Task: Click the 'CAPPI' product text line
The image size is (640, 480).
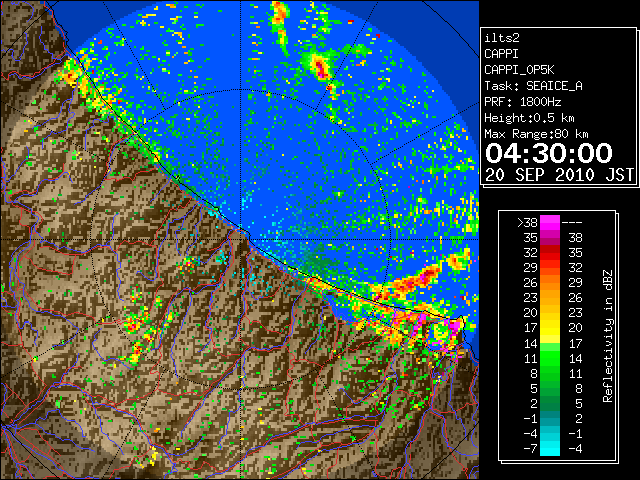Action: coord(501,54)
